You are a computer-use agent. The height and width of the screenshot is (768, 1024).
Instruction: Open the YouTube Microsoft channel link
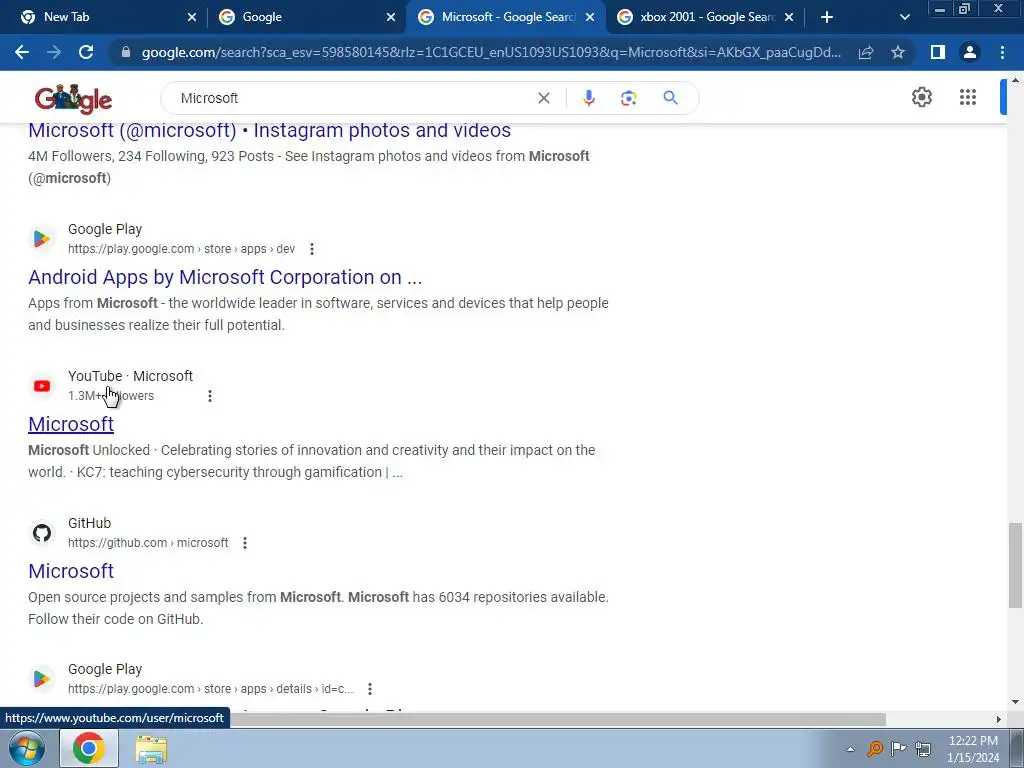(71, 424)
